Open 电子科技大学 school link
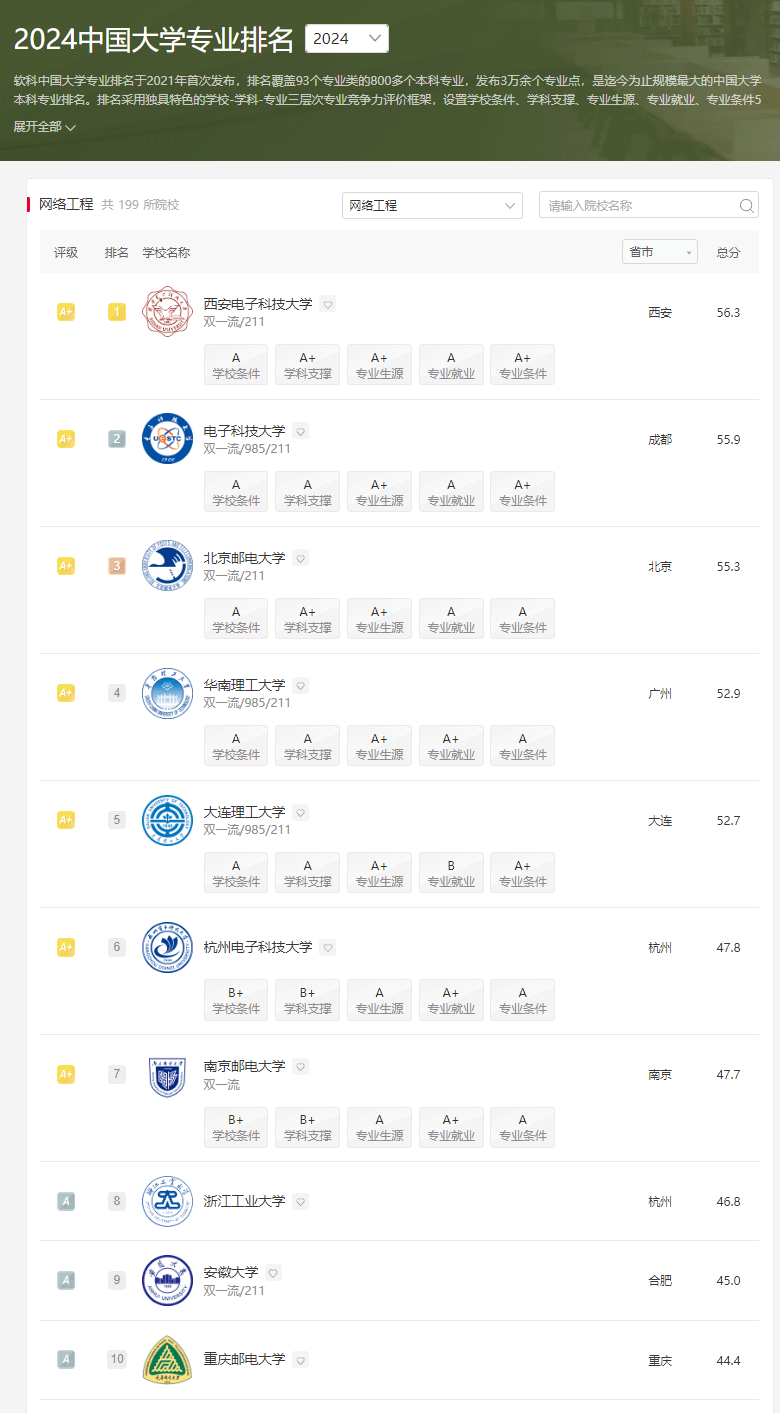This screenshot has width=780, height=1413. point(244,431)
